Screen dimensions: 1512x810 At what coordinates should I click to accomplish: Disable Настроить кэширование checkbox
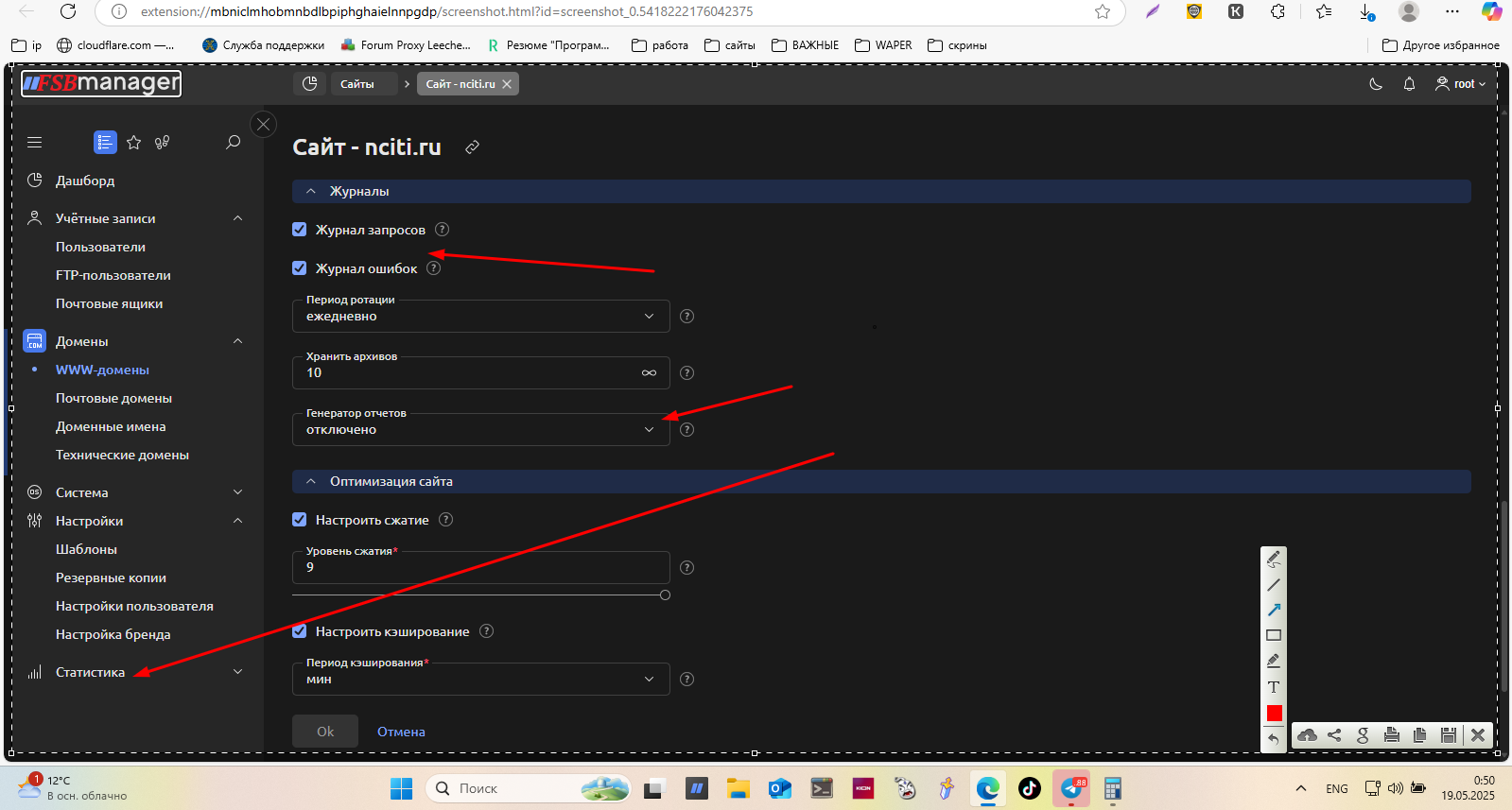pos(300,631)
